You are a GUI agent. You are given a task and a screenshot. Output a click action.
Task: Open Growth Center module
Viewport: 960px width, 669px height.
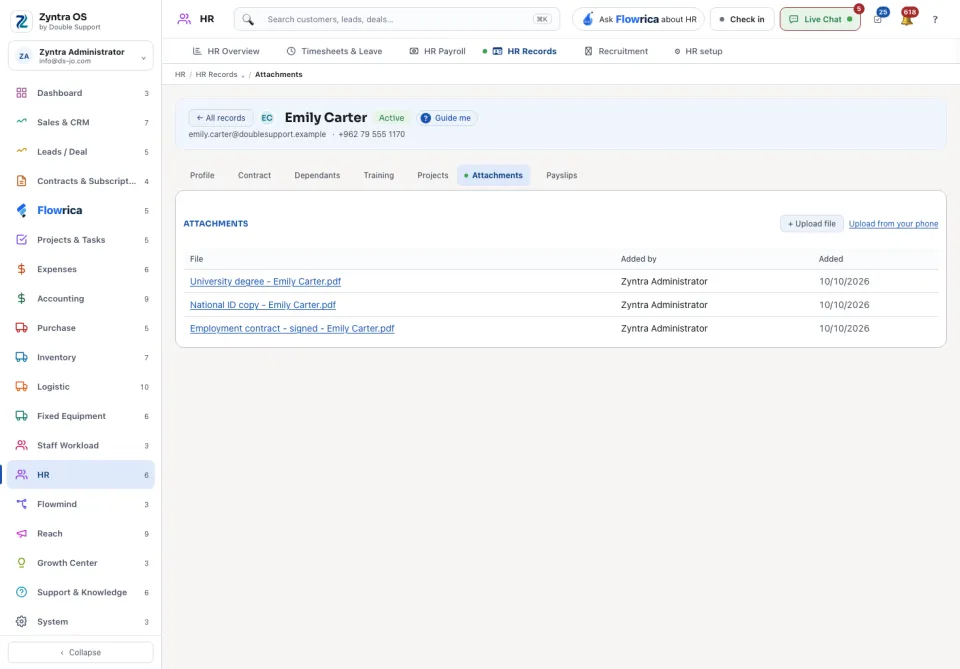point(81,563)
